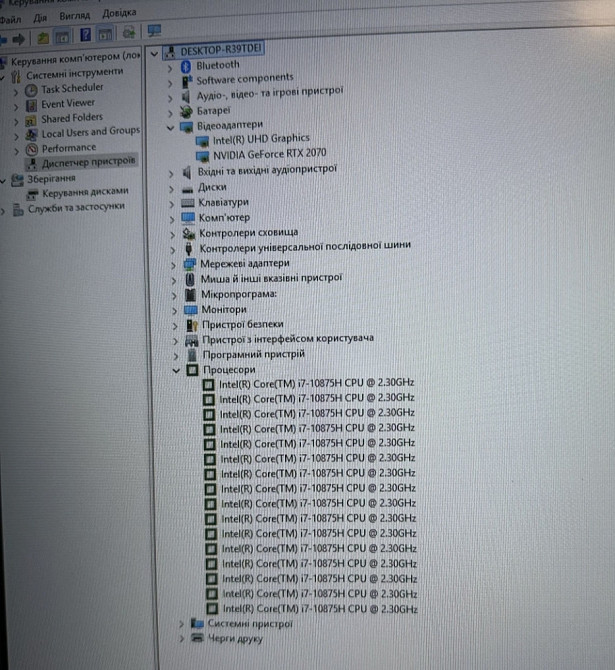This screenshot has height=670, width=615.
Task: Click the Батареї battery category icon
Action: [x=186, y=110]
